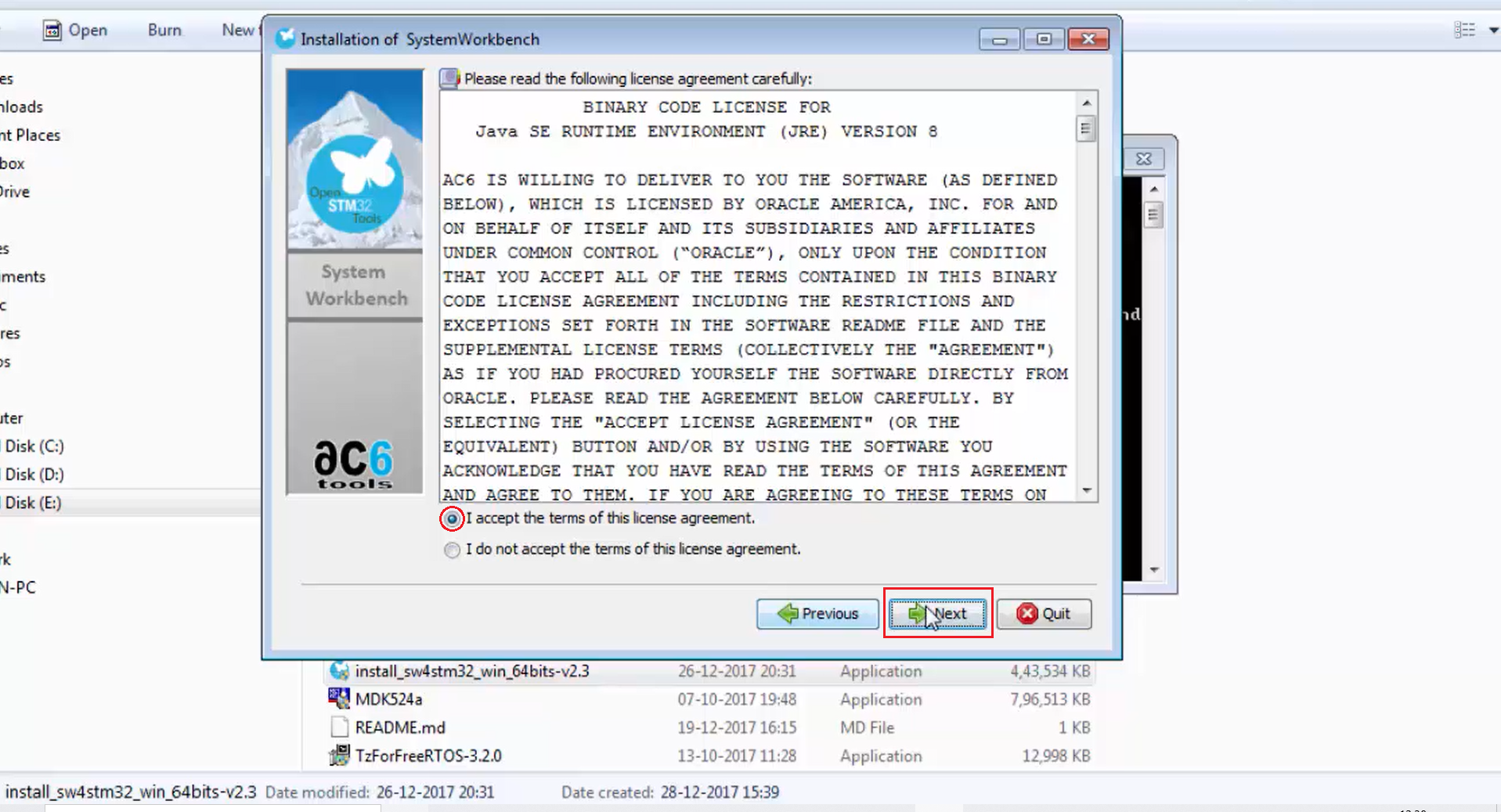
Task: Open the view options dropdown arrow
Action: (1493, 31)
